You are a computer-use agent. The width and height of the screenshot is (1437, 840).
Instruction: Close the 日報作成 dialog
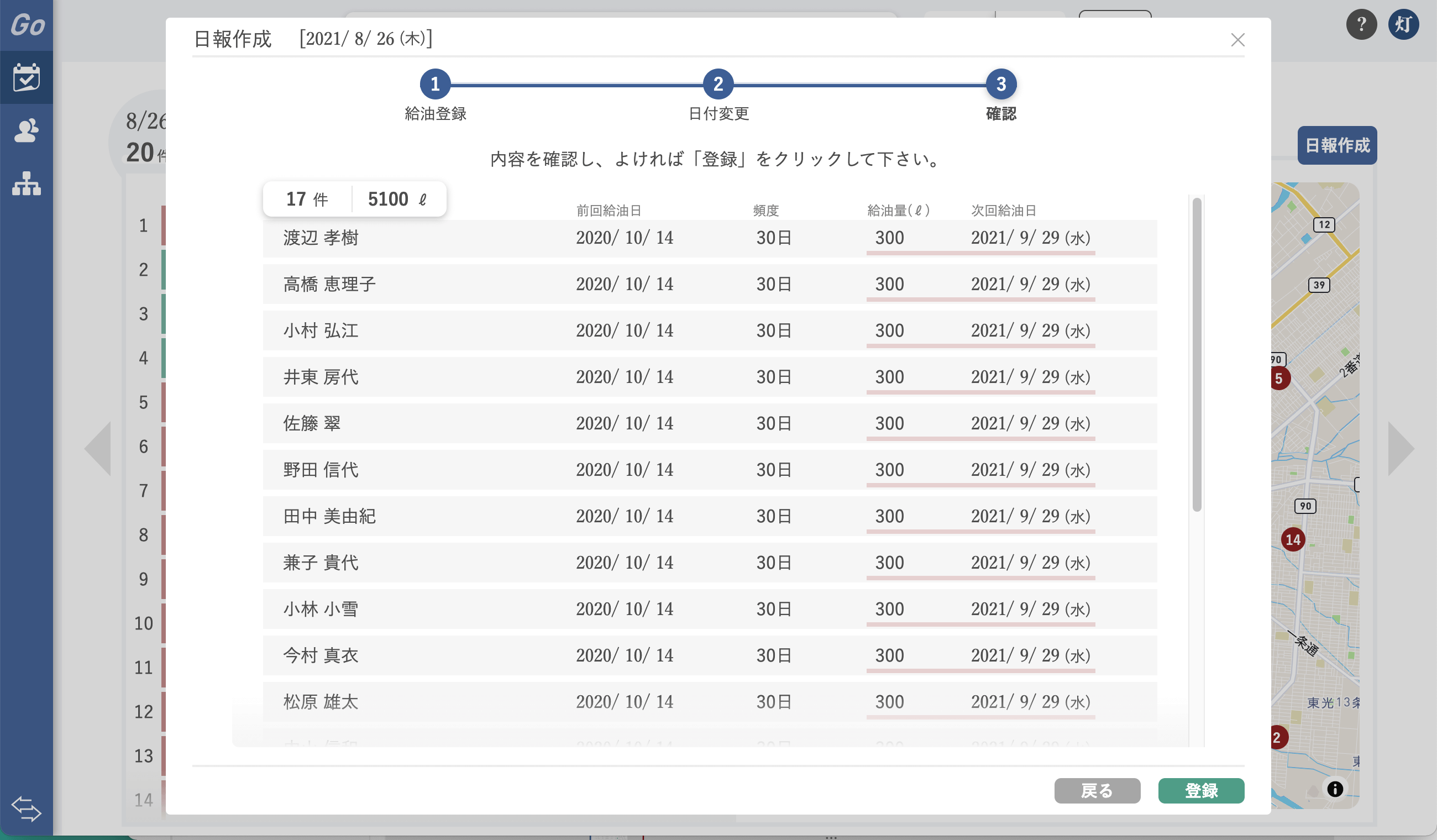click(1237, 40)
